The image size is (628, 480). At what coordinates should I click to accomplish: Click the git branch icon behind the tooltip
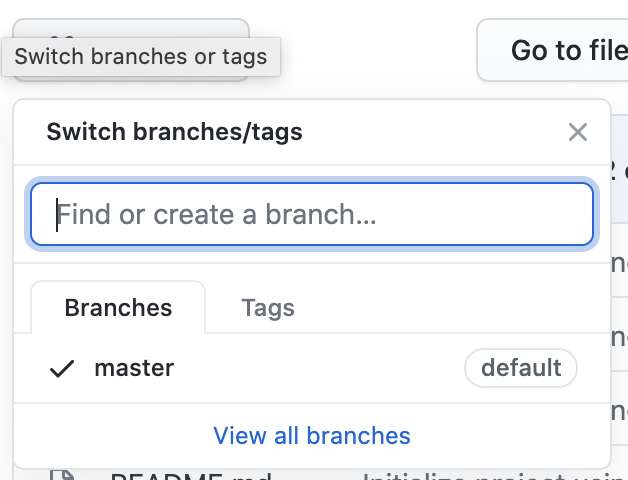pos(63,36)
